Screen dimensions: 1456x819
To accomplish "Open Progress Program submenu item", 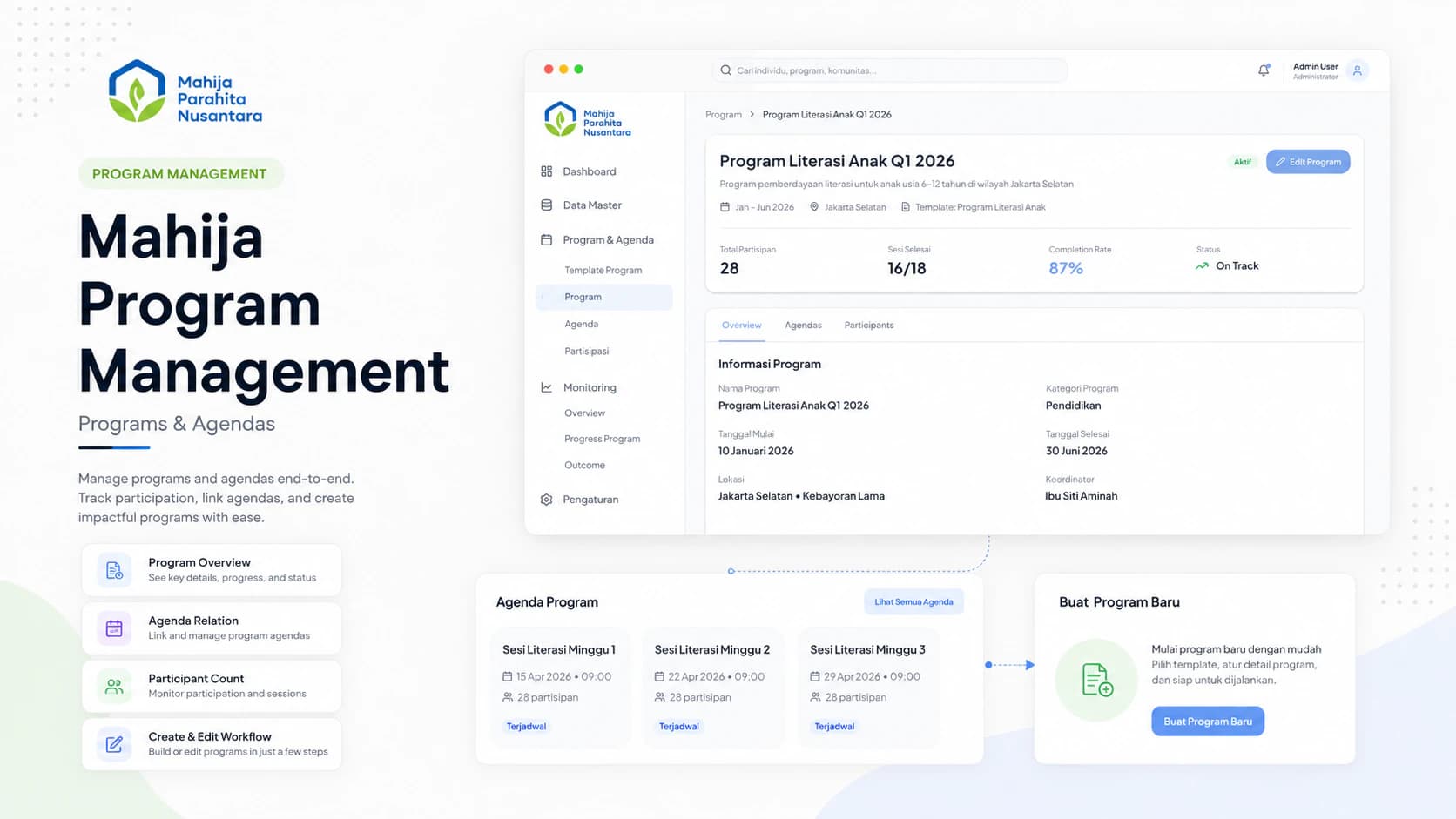I will click(x=602, y=439).
